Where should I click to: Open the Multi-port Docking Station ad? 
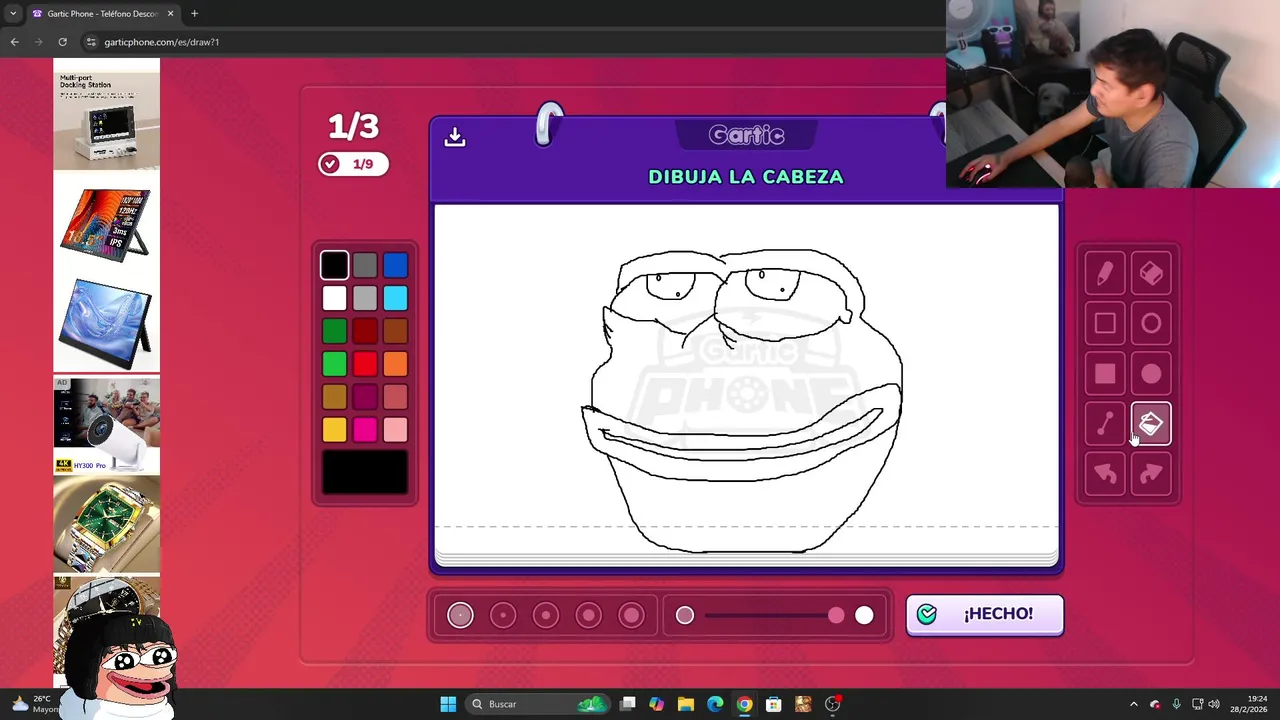pos(106,115)
